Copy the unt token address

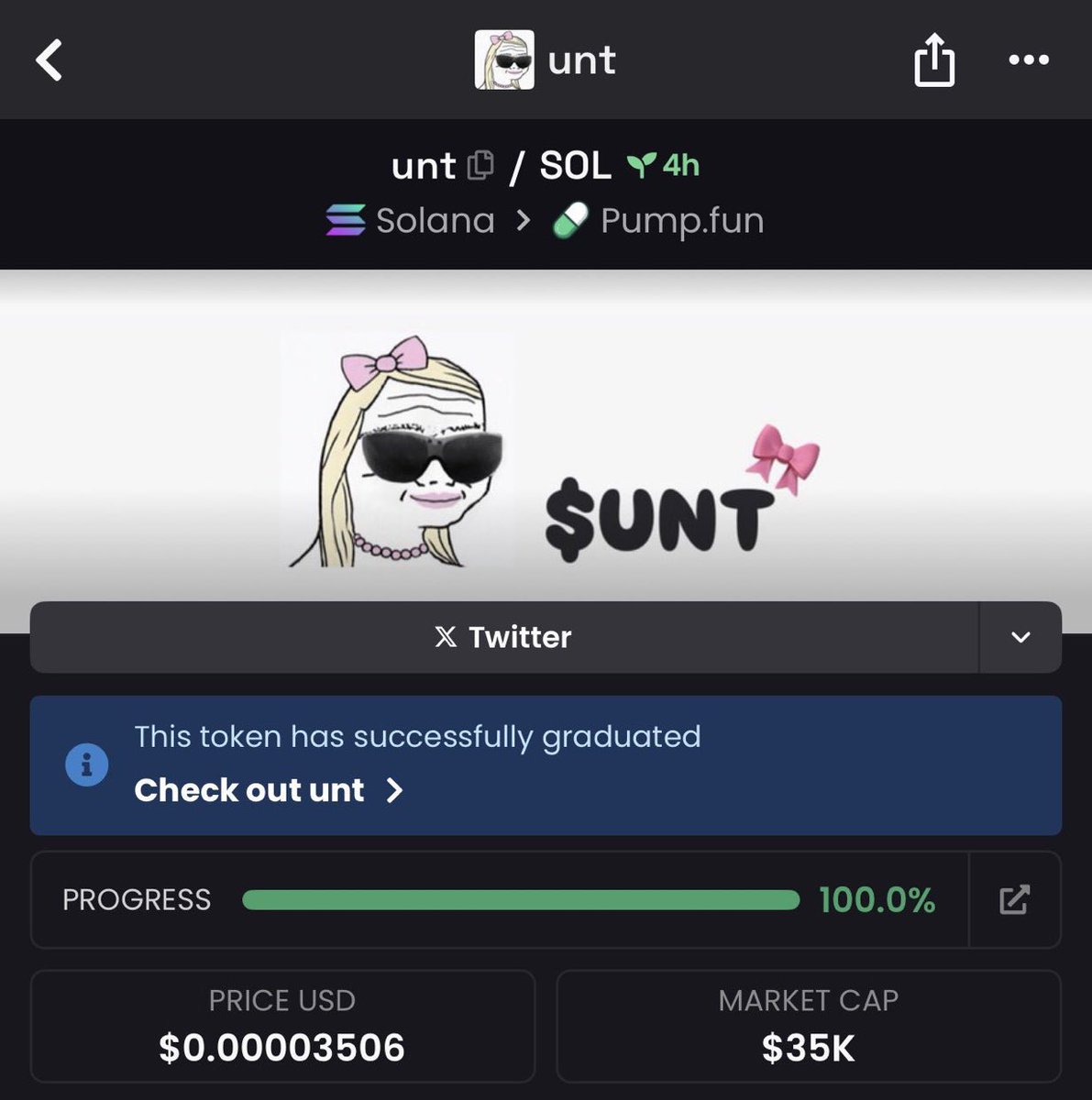pos(480,165)
